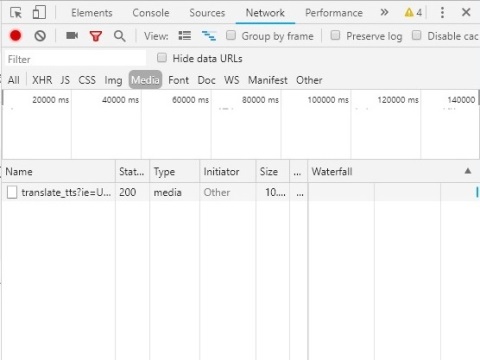Capture screenshots with the camera icon
The width and height of the screenshot is (480, 360).
point(72,35)
